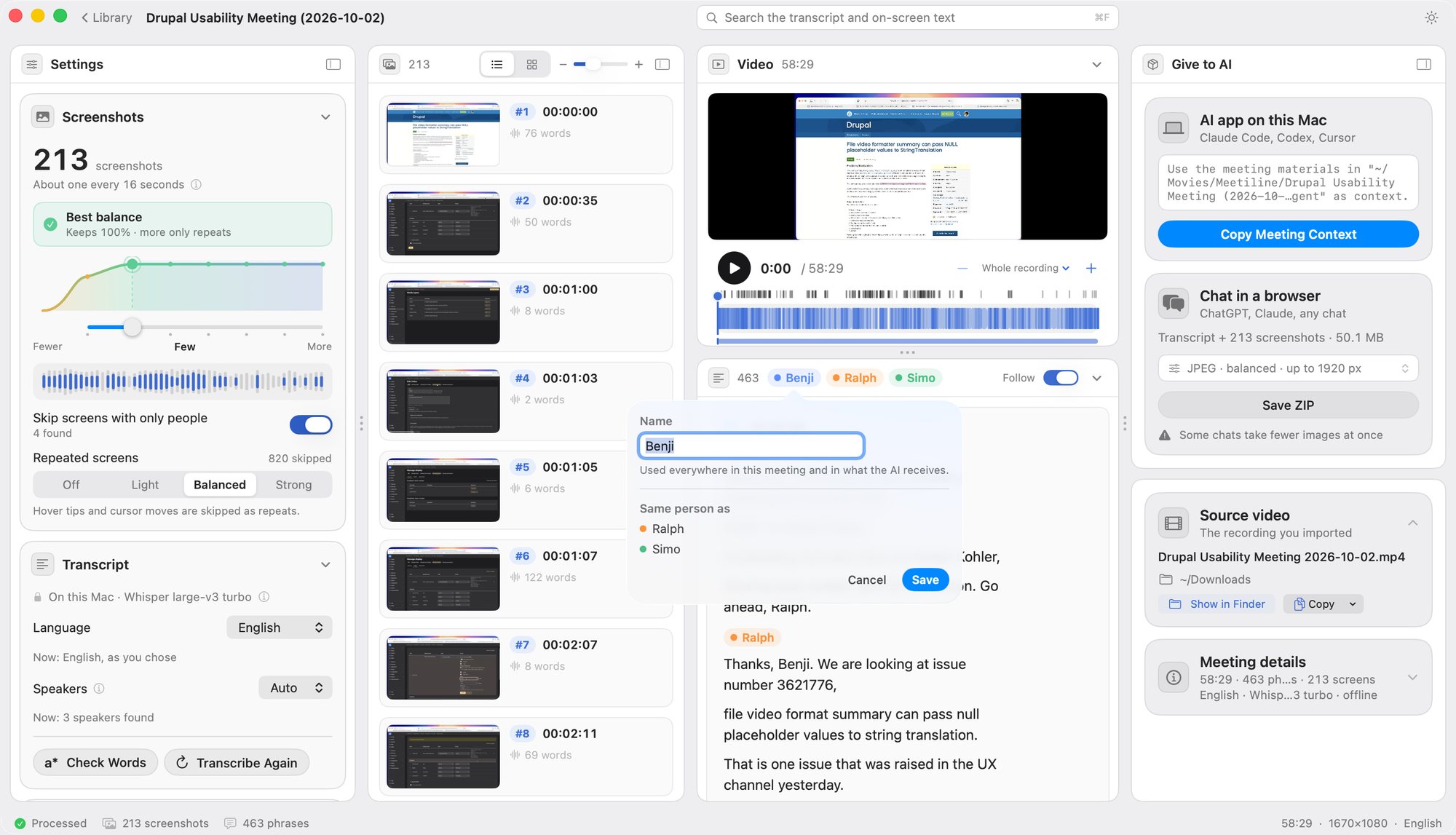Hide the Give to AI panel

click(1424, 65)
